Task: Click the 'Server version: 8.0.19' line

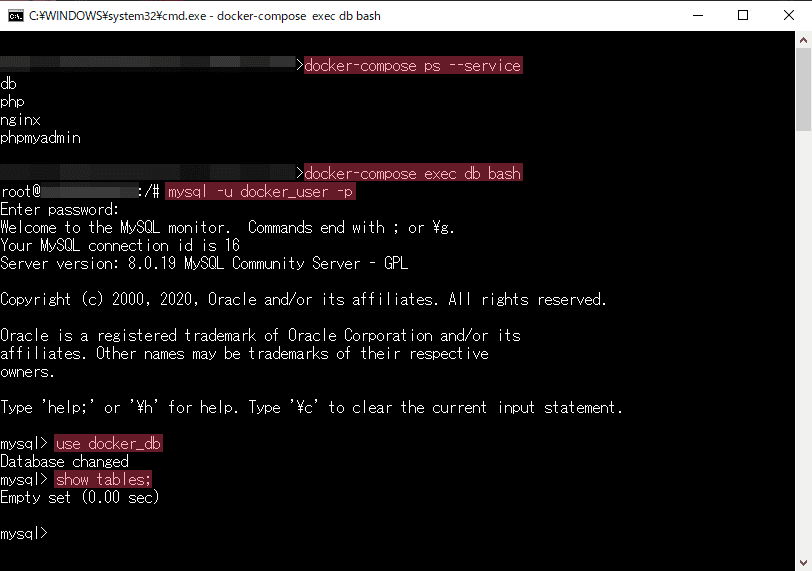Action: click(204, 263)
